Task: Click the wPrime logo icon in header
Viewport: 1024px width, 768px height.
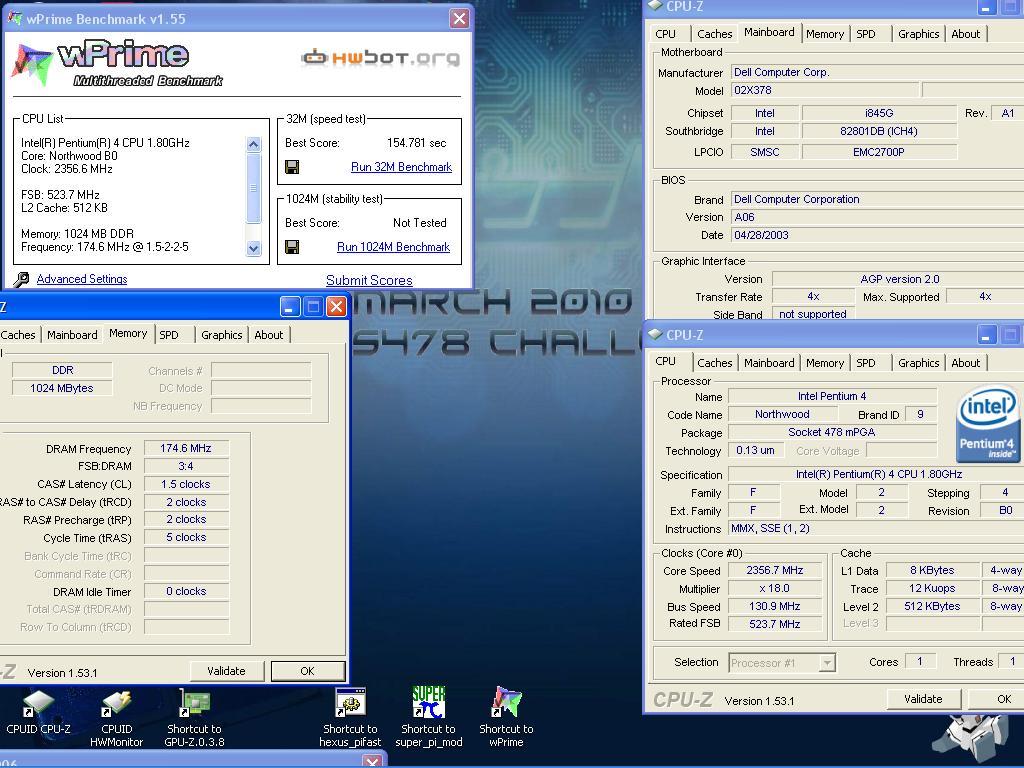Action: pos(32,65)
